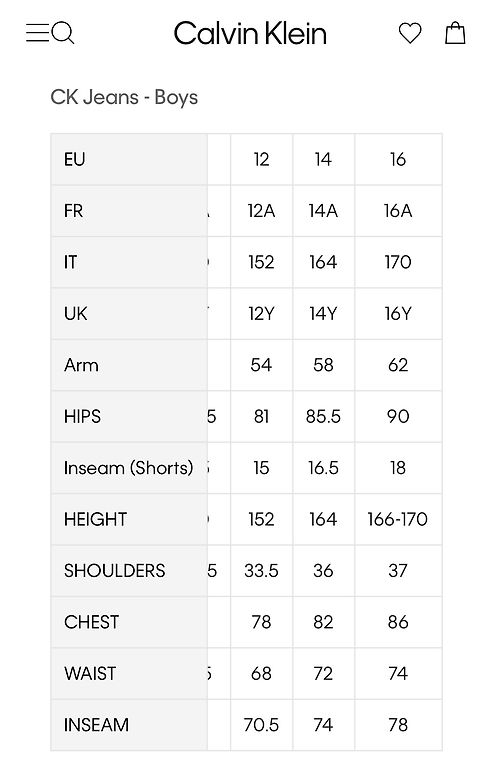Select the HIPS 85.5 value
493x768 pixels.
point(323,416)
